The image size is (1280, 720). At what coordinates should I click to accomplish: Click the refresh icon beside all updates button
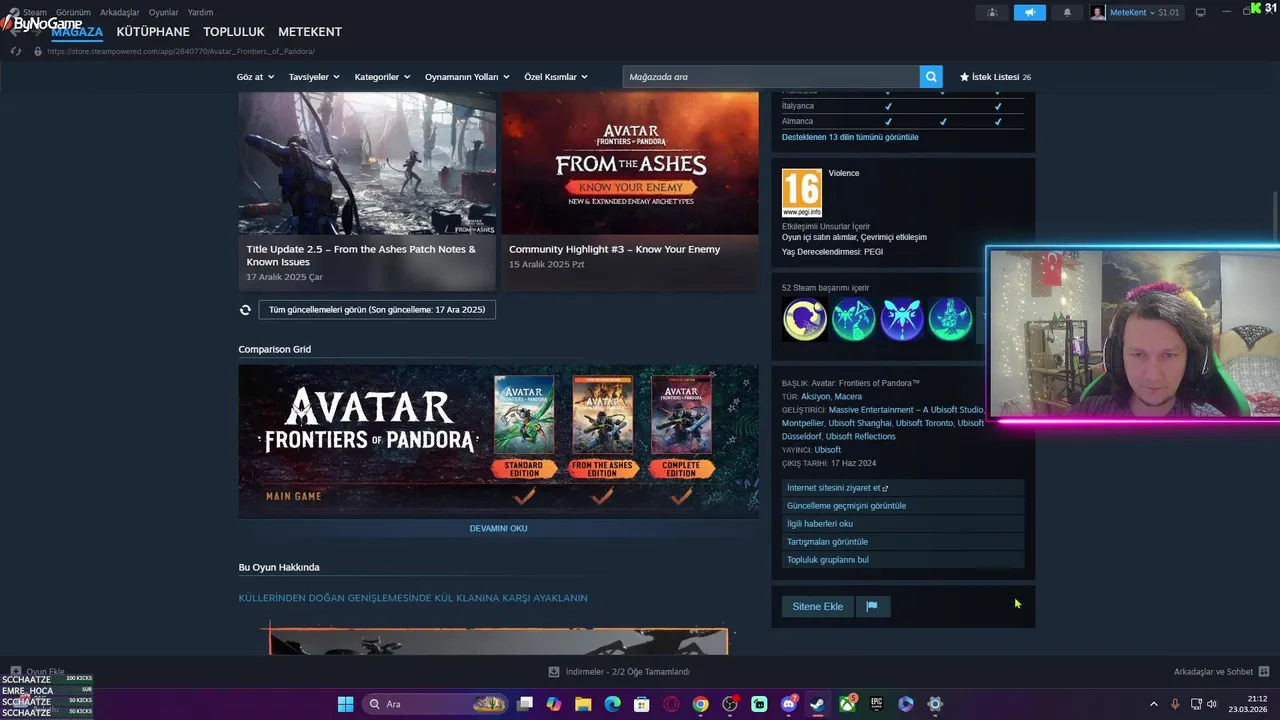[x=245, y=310]
